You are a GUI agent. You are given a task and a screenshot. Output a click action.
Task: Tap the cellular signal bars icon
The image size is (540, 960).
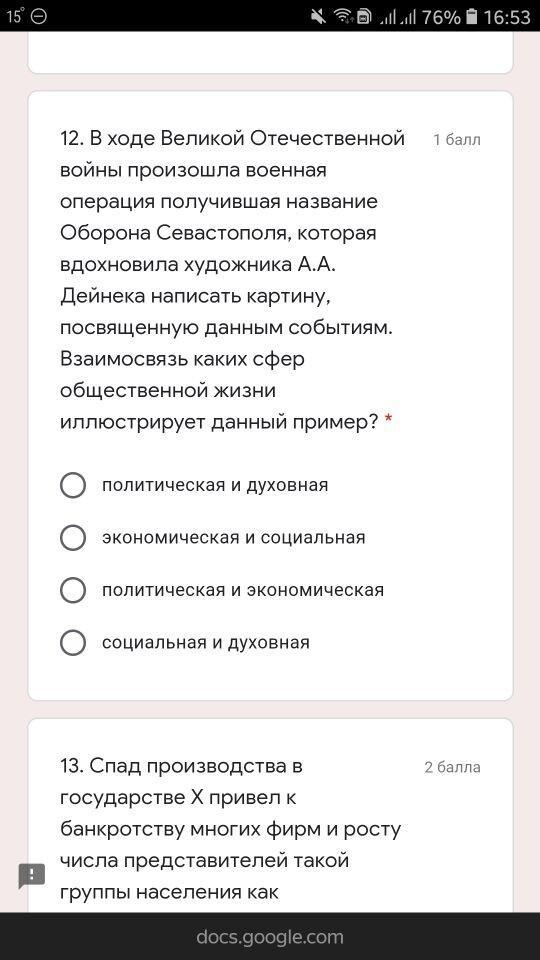pyautogui.click(x=397, y=17)
